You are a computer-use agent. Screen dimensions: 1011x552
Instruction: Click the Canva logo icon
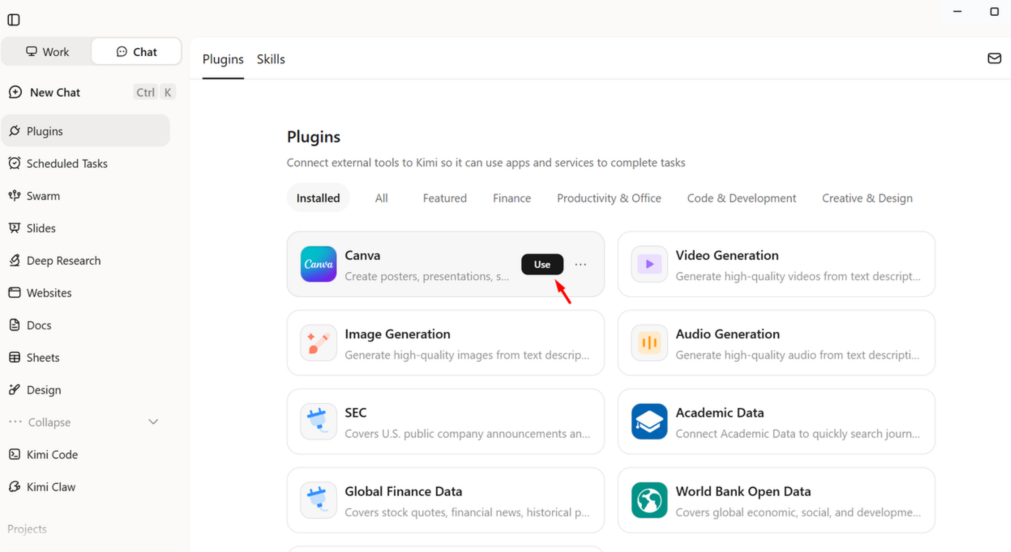(x=319, y=264)
